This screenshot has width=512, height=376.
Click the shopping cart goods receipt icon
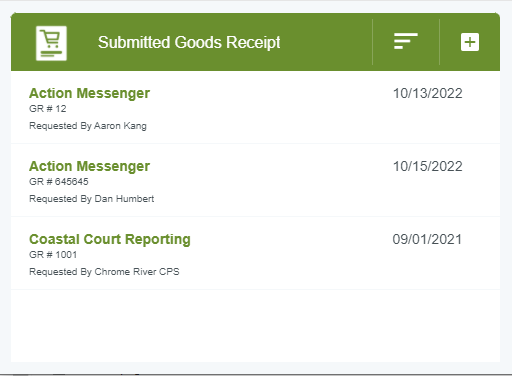click(51, 43)
